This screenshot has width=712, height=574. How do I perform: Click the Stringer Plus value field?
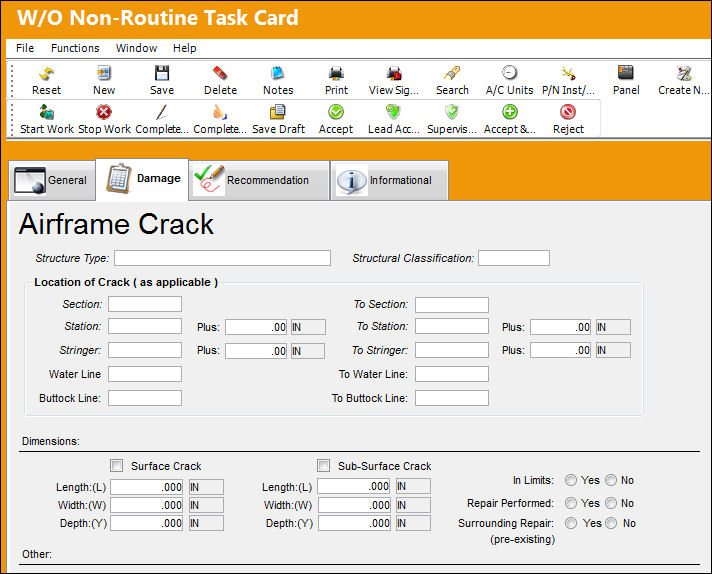(256, 351)
